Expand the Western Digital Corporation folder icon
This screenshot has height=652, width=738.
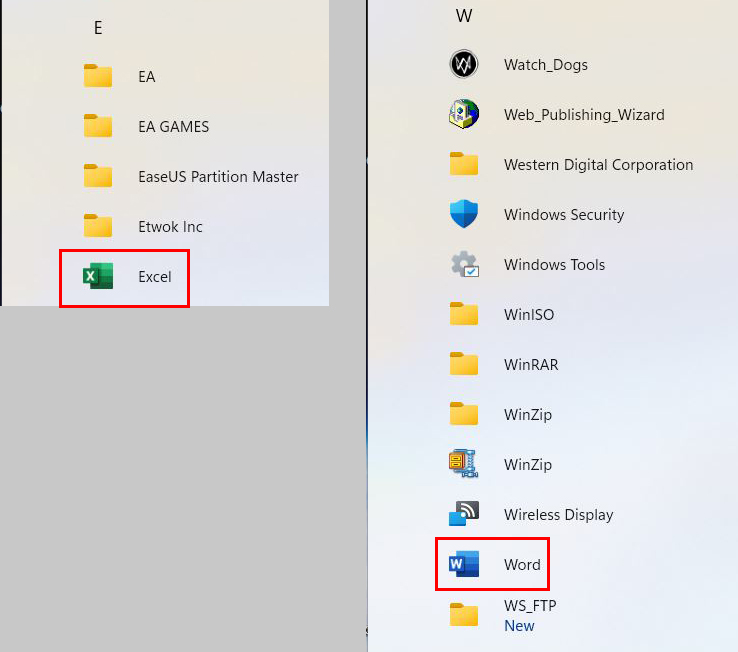(x=464, y=164)
